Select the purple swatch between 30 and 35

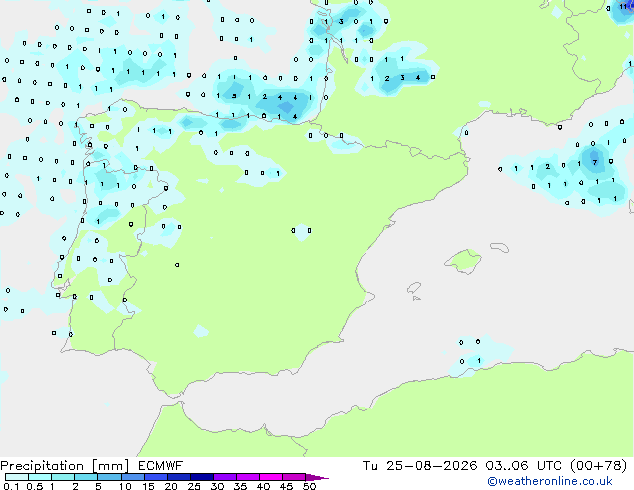[x=225, y=477]
